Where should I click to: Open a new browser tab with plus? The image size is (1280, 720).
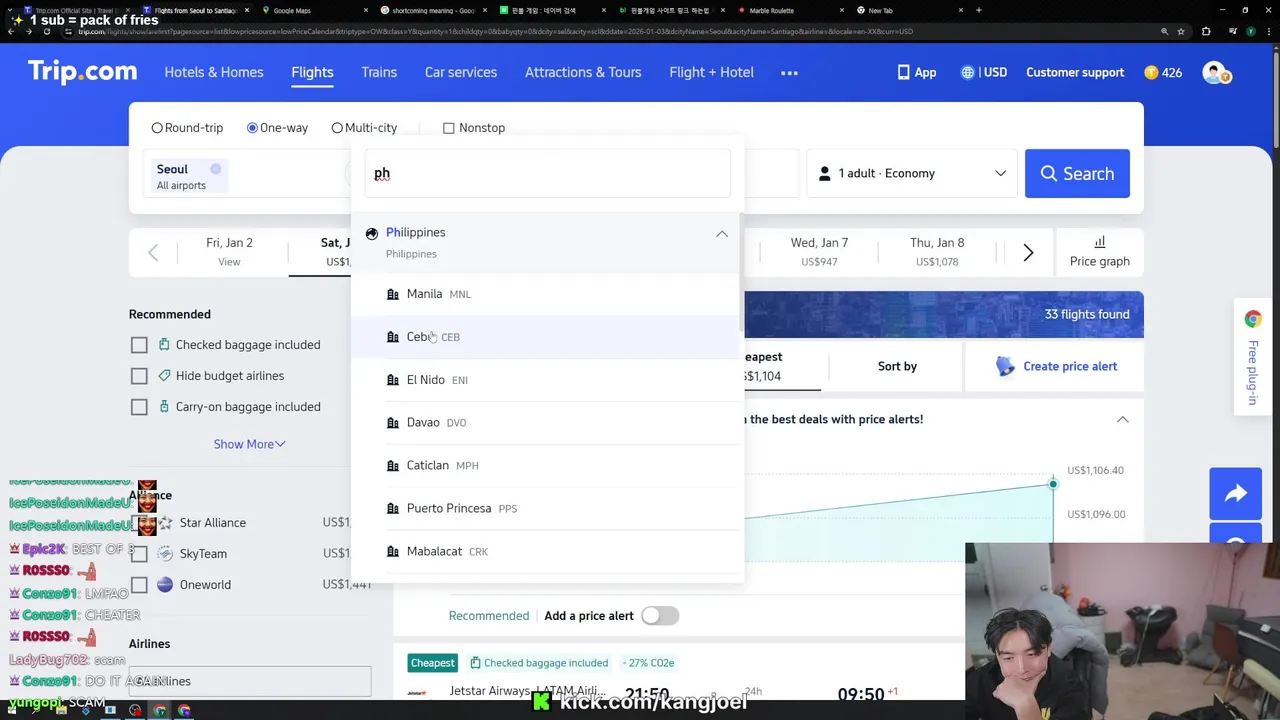coord(978,10)
